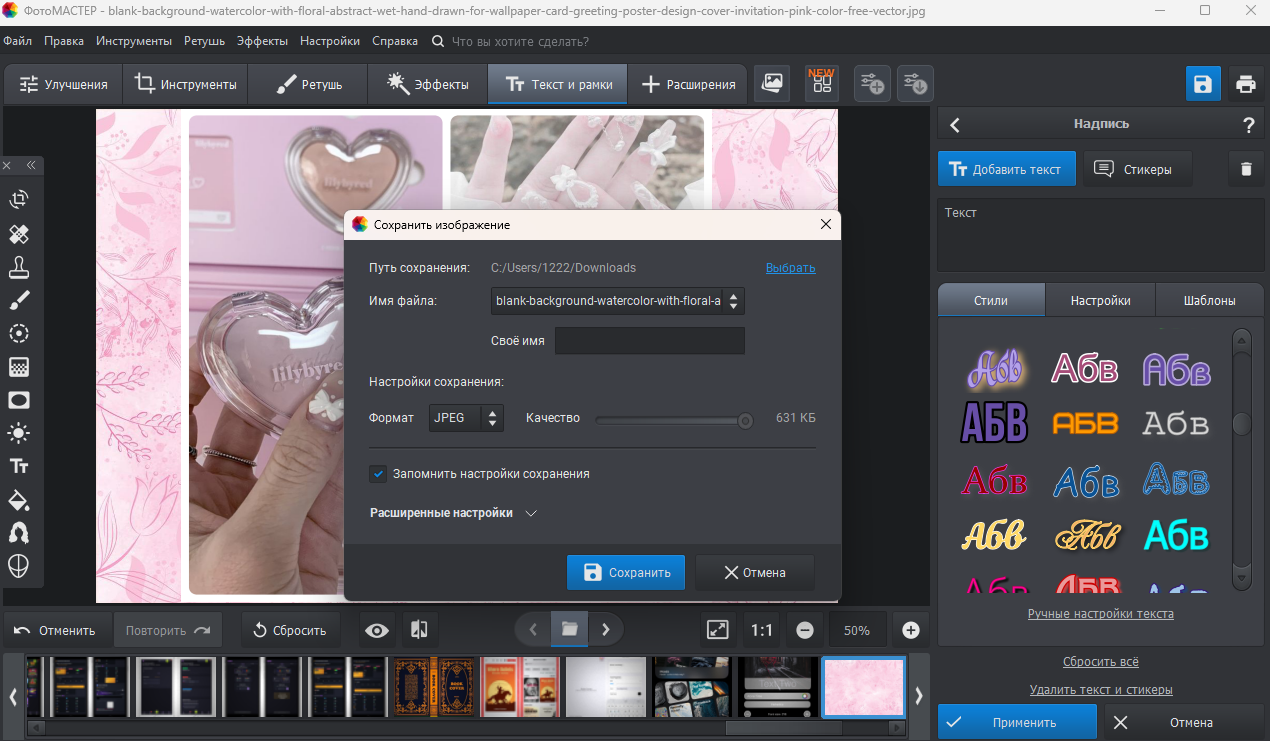This screenshot has height=741, width=1270.
Task: Go back from the Надпись panel
Action: [955, 125]
